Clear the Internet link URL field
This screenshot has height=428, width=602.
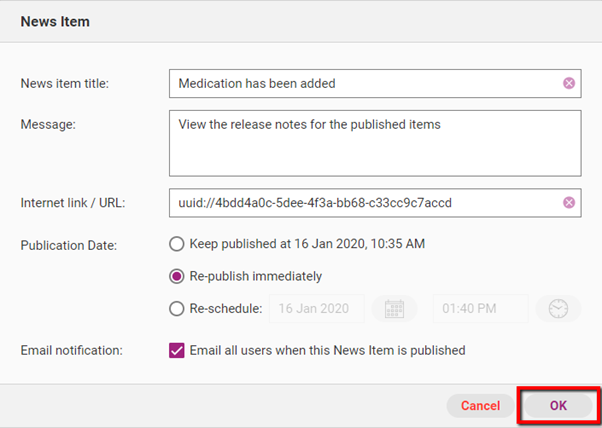pos(569,203)
